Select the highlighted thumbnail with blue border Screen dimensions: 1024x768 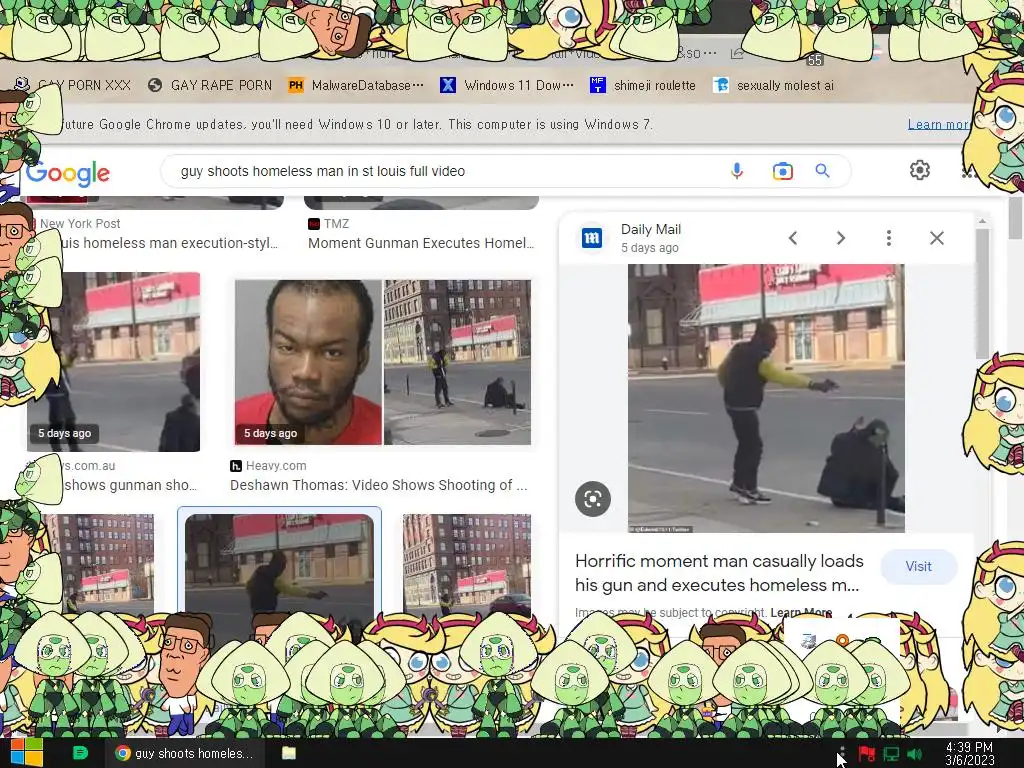(x=280, y=565)
